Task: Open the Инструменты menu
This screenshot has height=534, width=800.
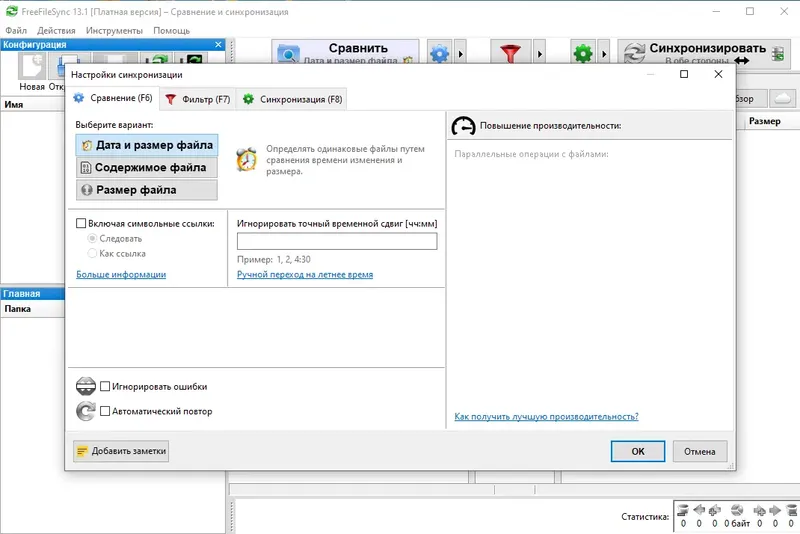Action: coord(114,31)
